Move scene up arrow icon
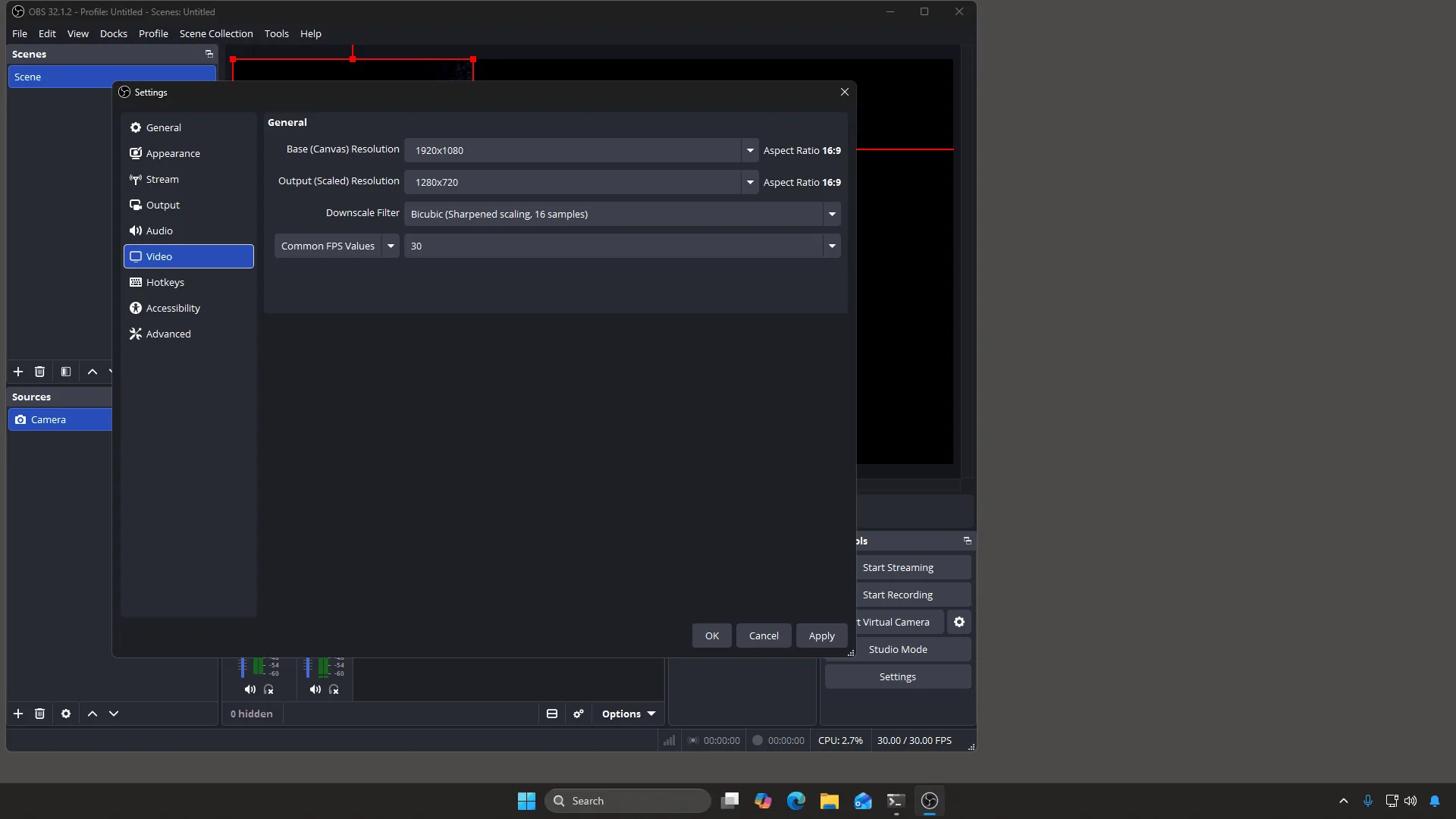This screenshot has height=819, width=1456. pos(93,372)
